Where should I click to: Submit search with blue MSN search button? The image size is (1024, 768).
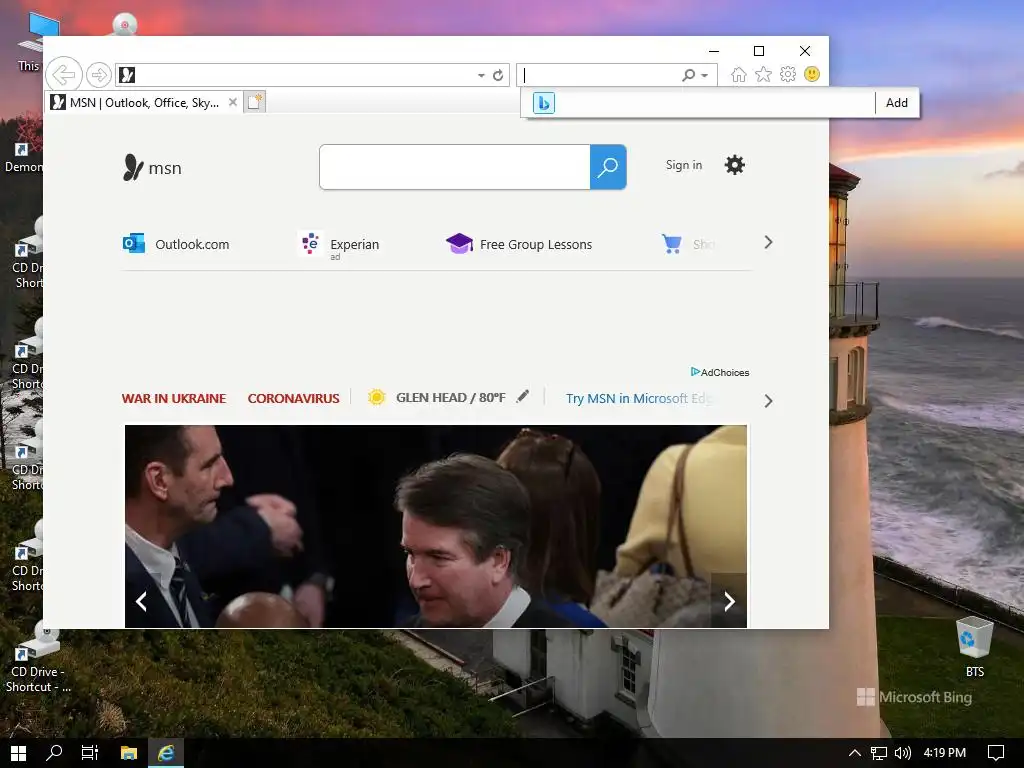point(608,167)
